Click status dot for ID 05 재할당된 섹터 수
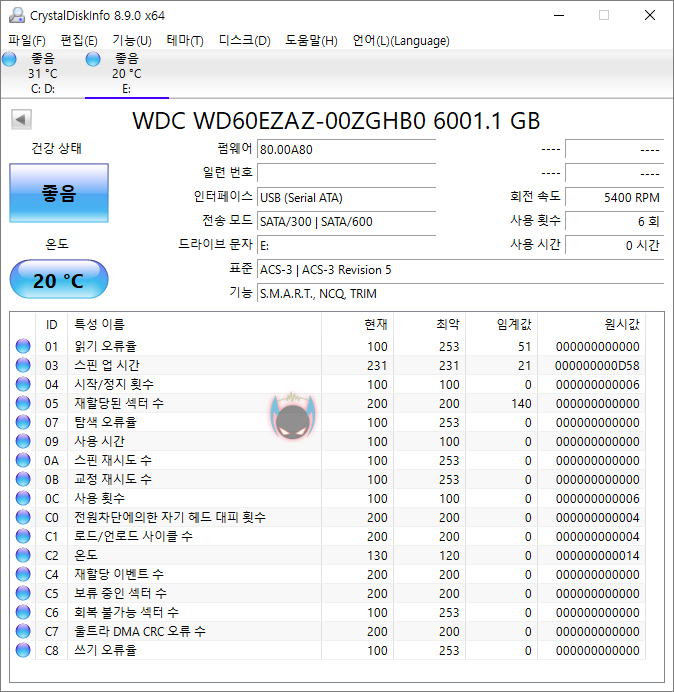674x692 pixels. coord(23,403)
